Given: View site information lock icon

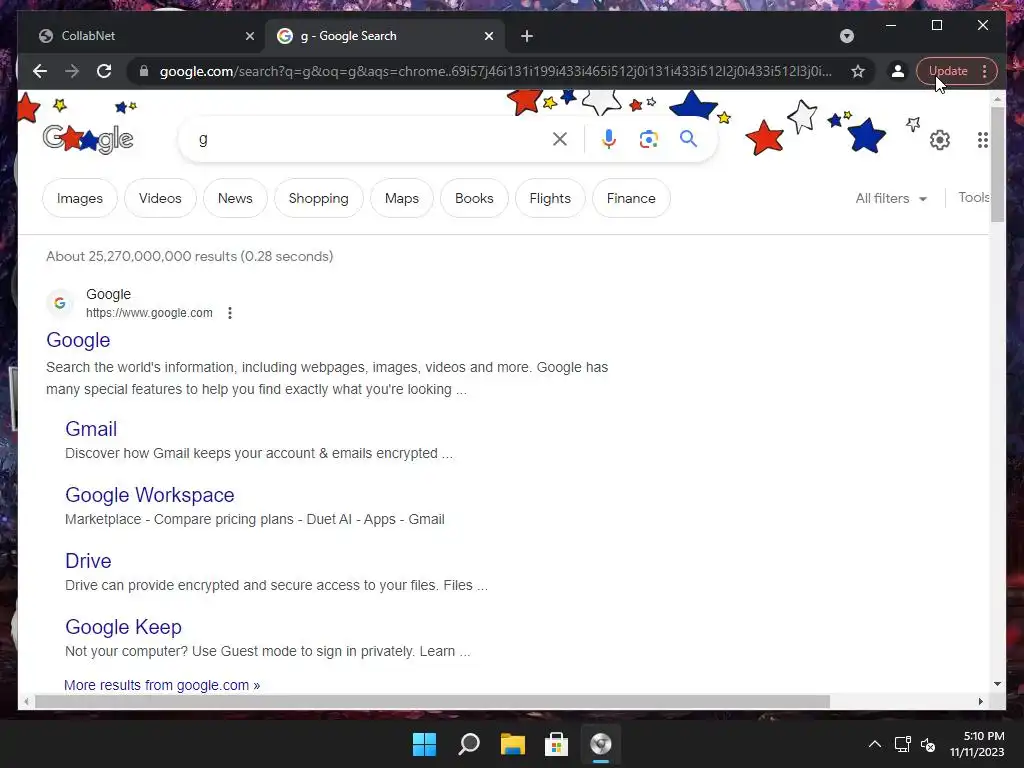Looking at the screenshot, I should point(144,71).
